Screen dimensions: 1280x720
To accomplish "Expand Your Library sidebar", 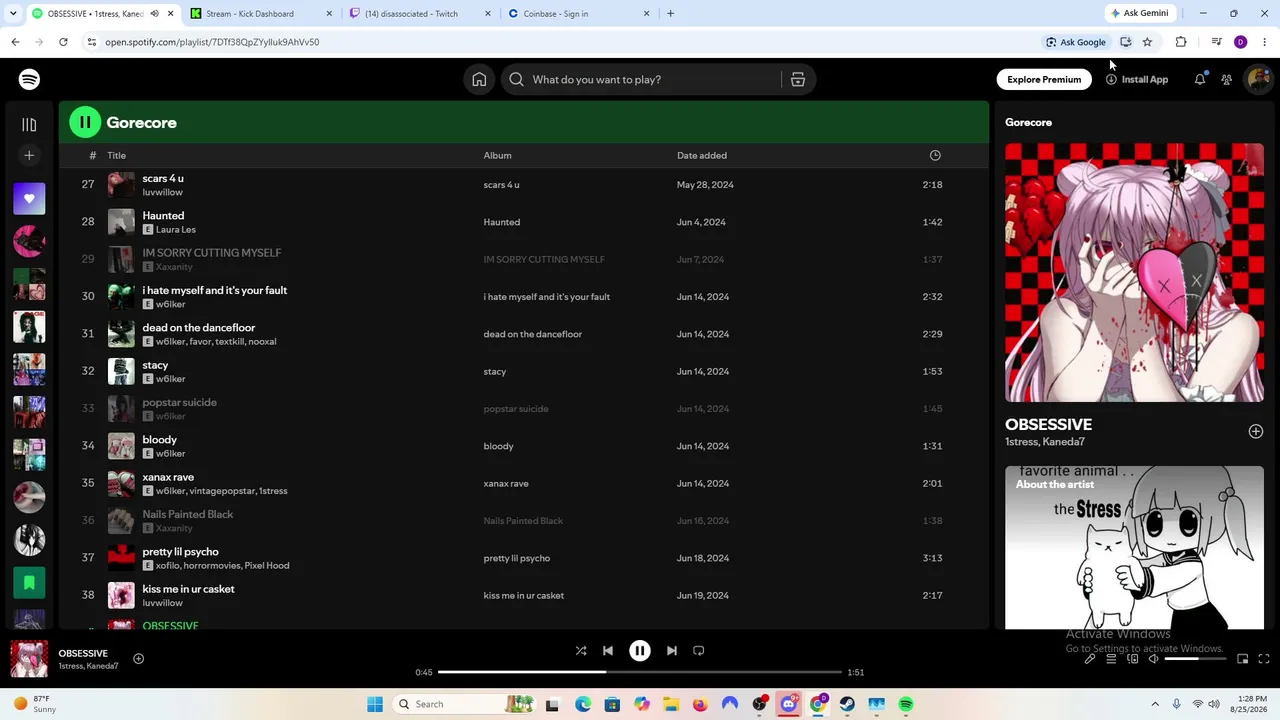I will tap(29, 125).
